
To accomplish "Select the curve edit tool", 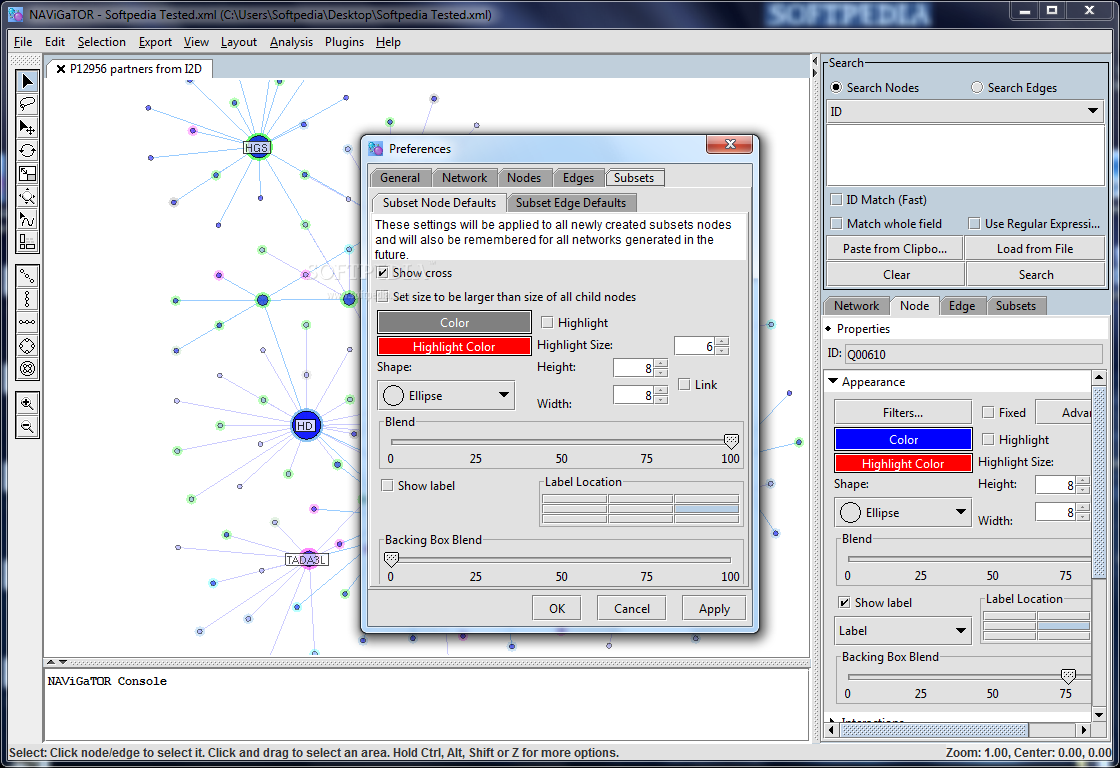I will (27, 219).
